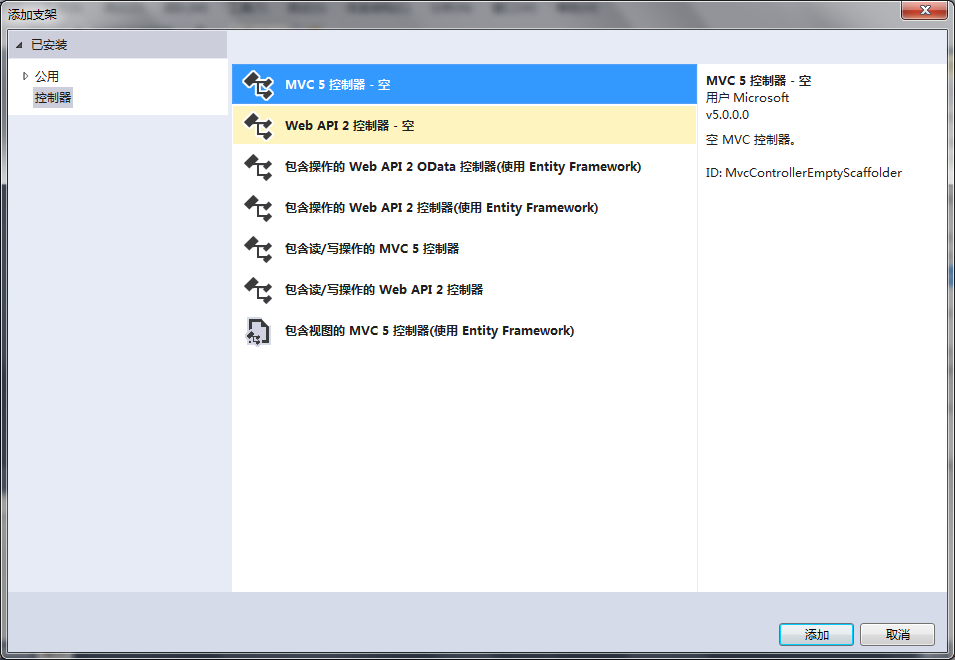This screenshot has height=660, width=955.
Task: Click icon for 包含读/写操作的 MVC 5 控制器
Action: [x=258, y=248]
